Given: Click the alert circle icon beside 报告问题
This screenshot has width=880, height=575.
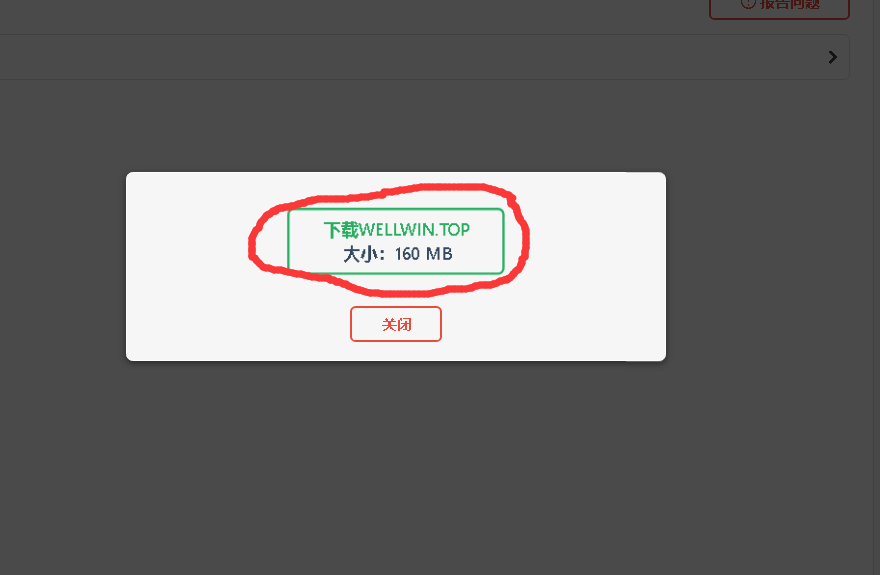Looking at the screenshot, I should [x=748, y=3].
